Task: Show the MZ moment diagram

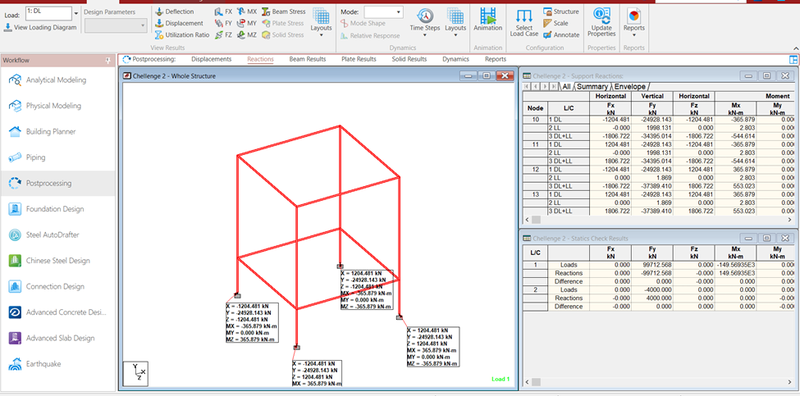Action: (x=247, y=35)
